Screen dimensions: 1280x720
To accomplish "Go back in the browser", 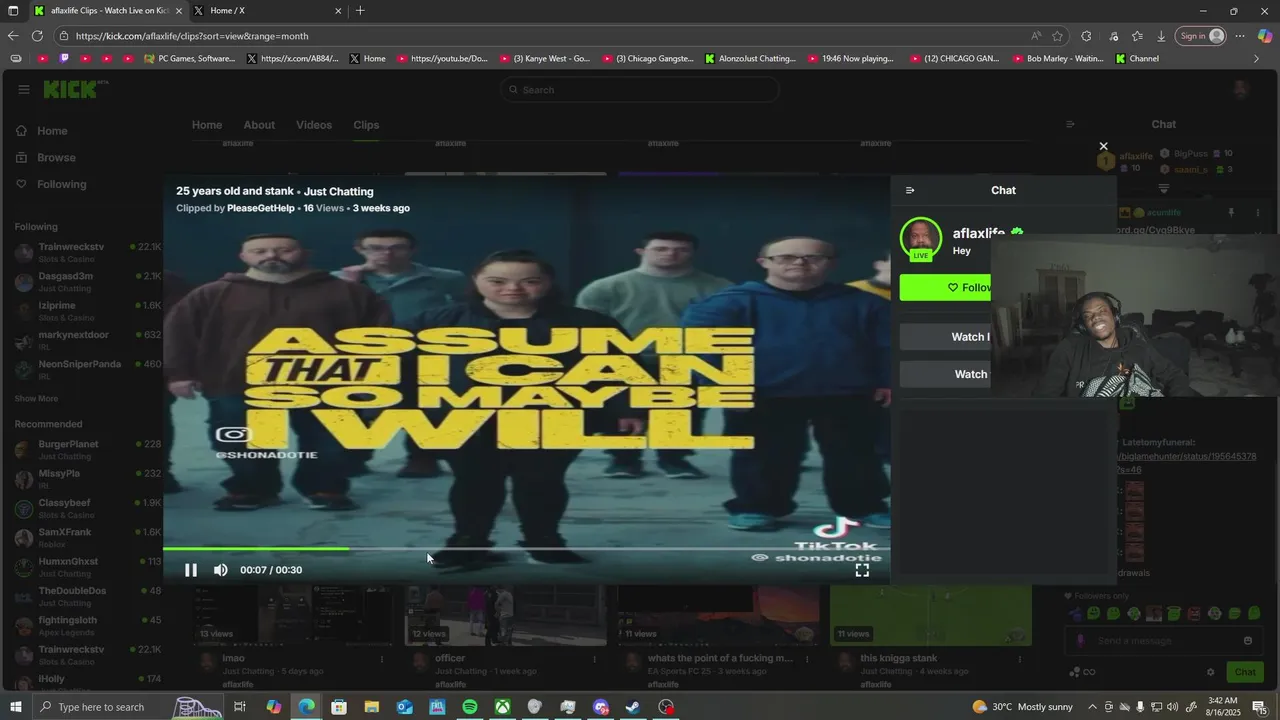I will 12,36.
